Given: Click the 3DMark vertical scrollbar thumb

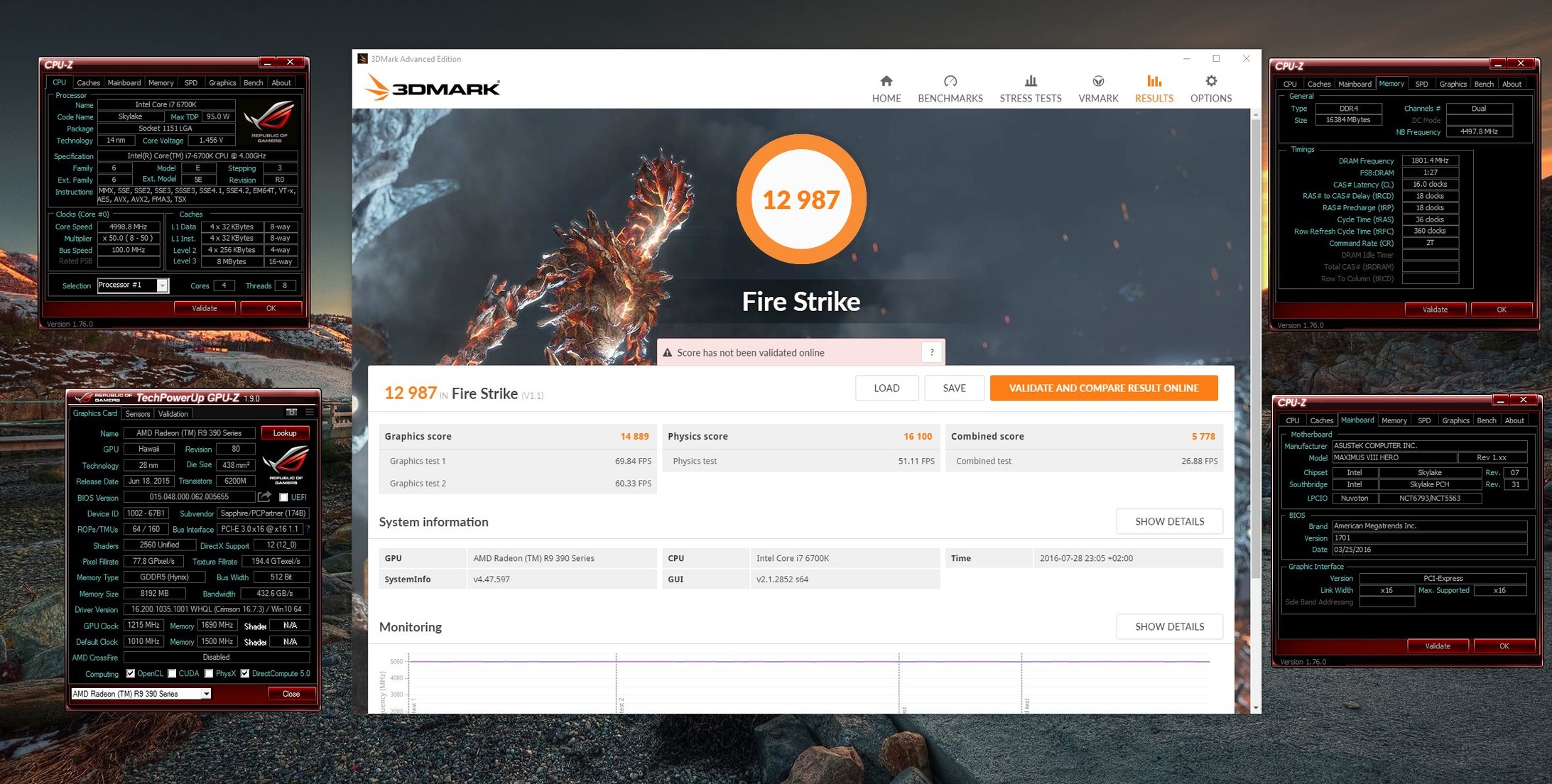Looking at the screenshot, I should coord(1255,348).
